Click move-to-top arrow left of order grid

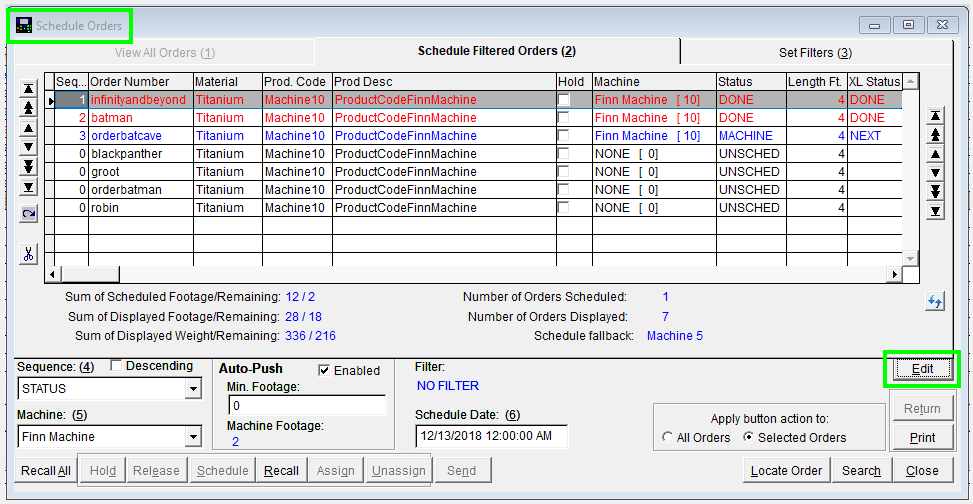coord(28,89)
